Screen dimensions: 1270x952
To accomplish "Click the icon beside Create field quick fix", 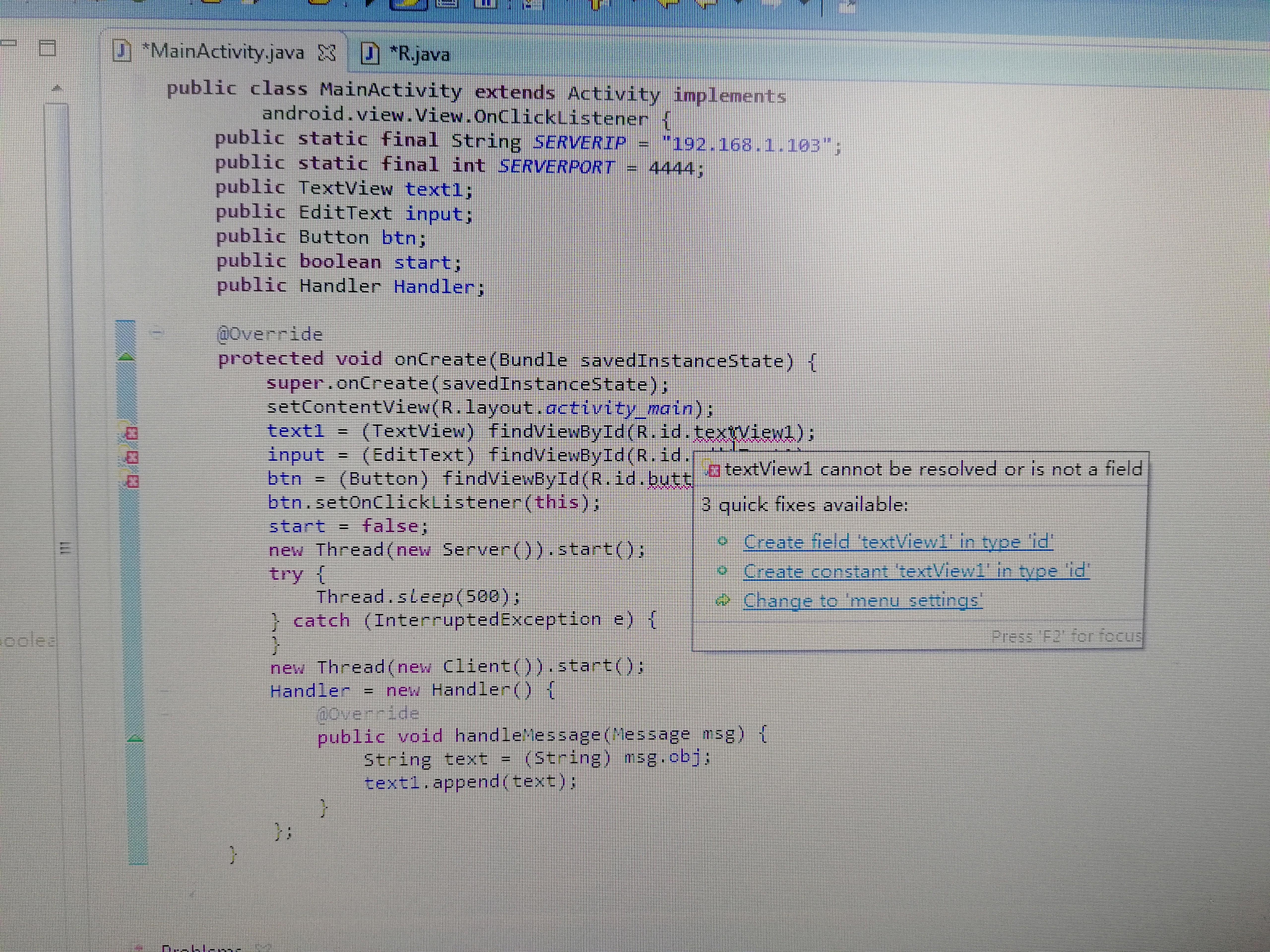I will point(723,541).
